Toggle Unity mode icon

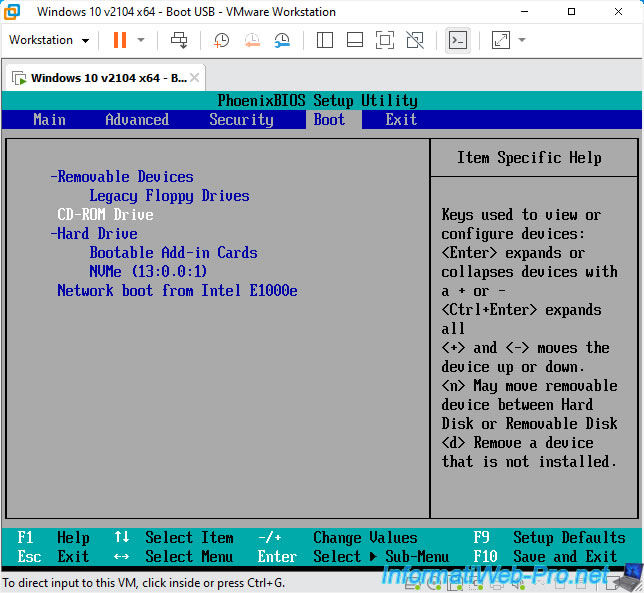pyautogui.click(x=415, y=40)
